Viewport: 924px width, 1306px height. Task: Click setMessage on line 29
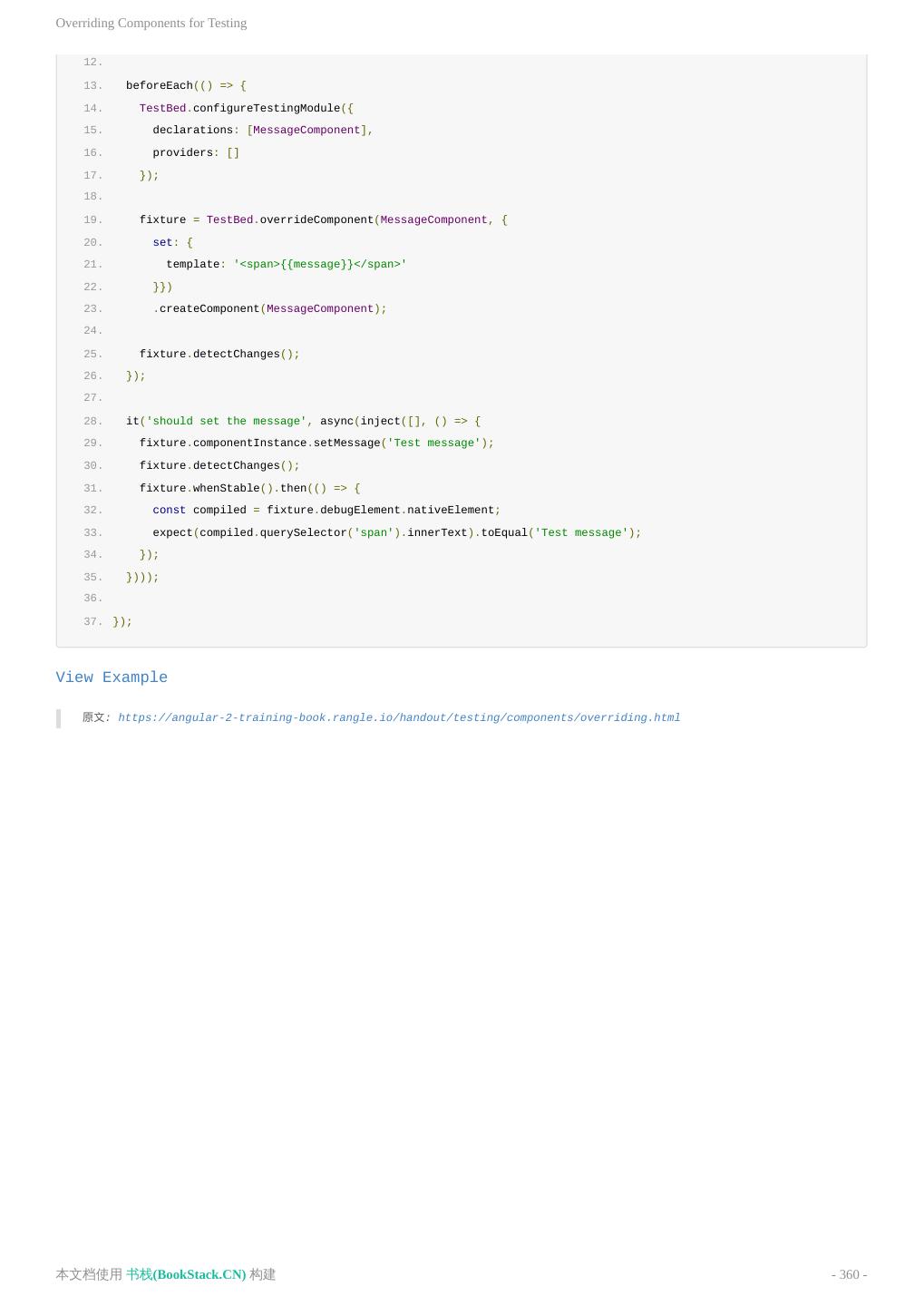(346, 443)
